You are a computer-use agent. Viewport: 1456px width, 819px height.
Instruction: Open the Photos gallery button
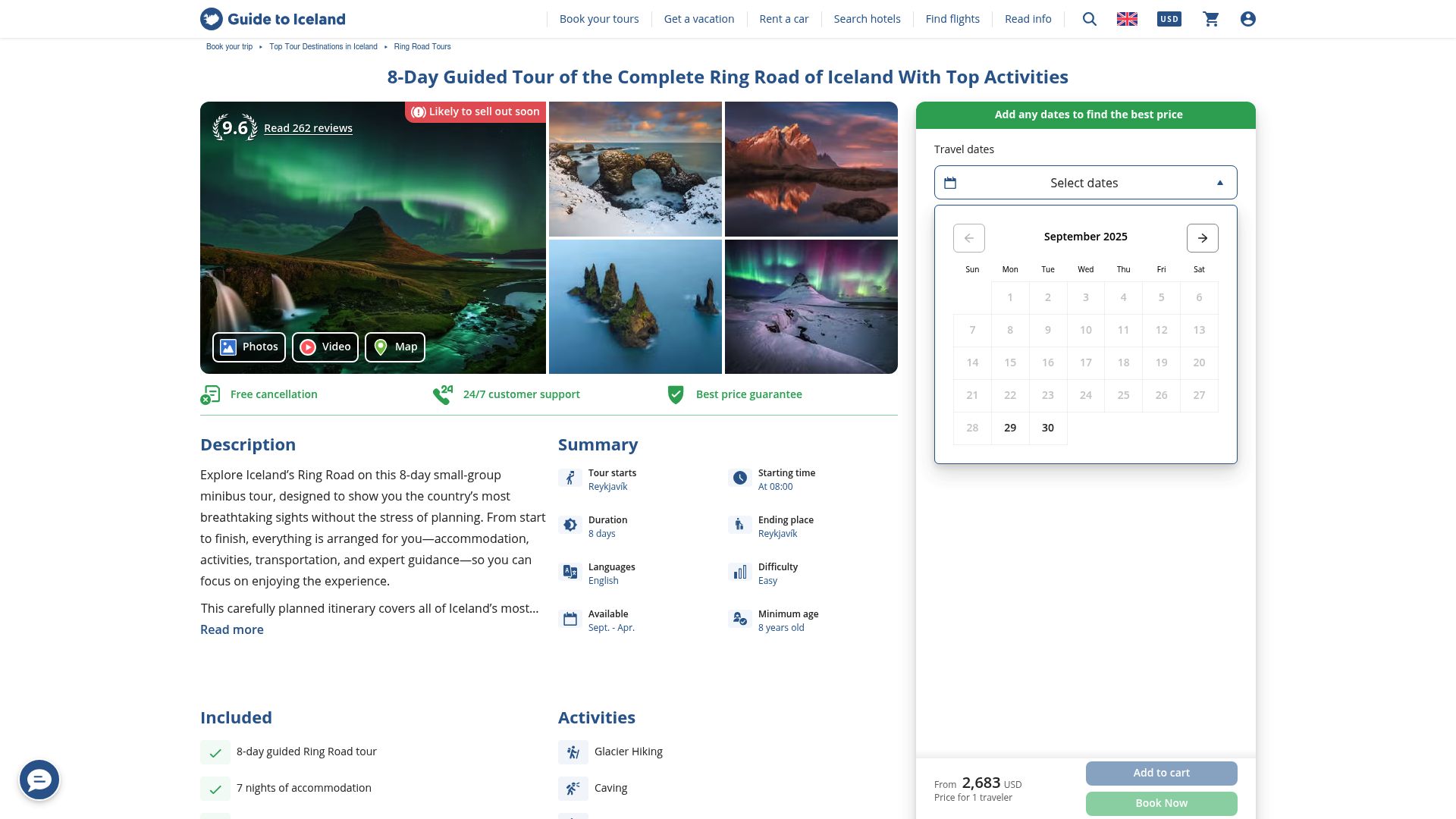(x=249, y=347)
